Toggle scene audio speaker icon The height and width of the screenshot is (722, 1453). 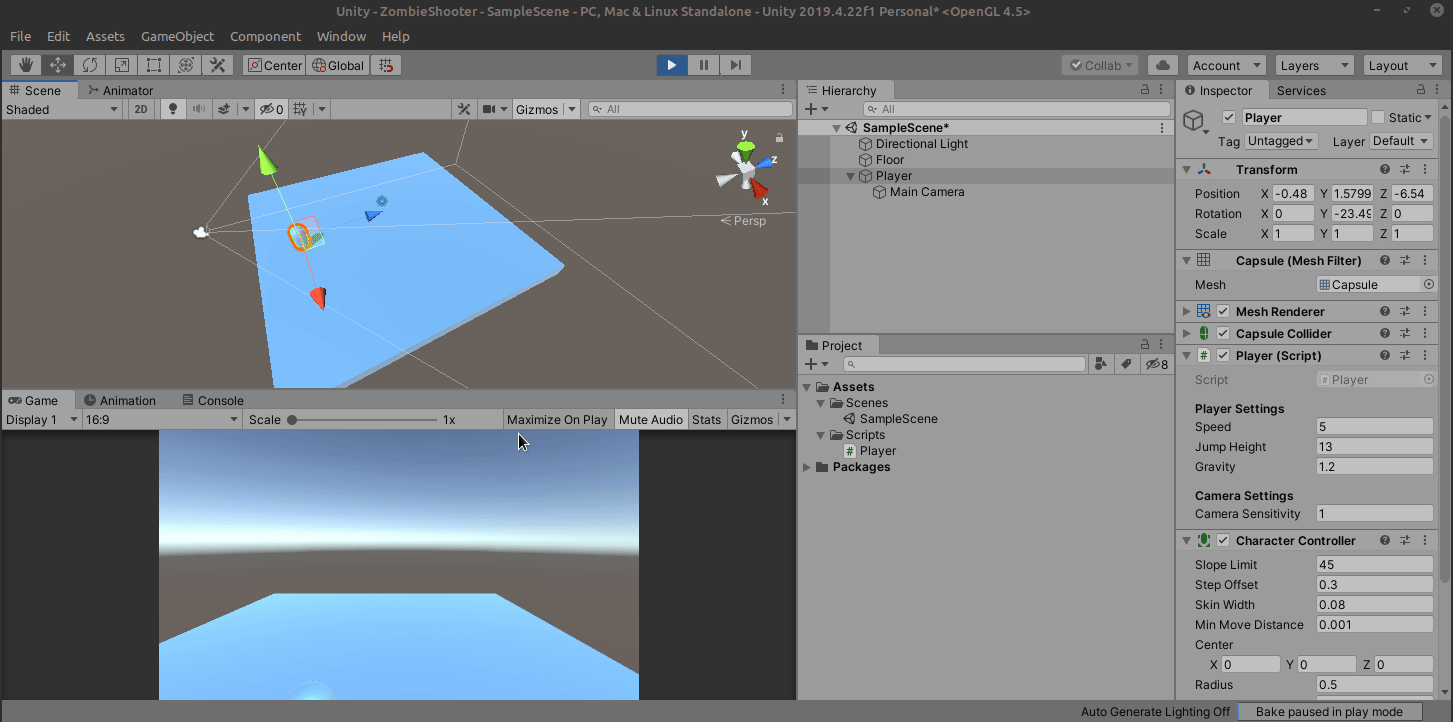pos(199,110)
